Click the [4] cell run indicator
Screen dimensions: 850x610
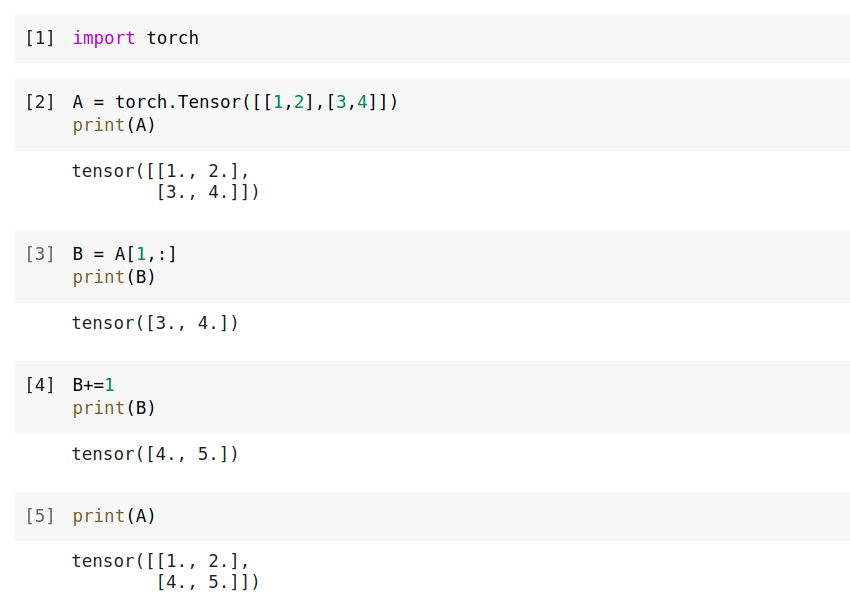[x=40, y=385]
